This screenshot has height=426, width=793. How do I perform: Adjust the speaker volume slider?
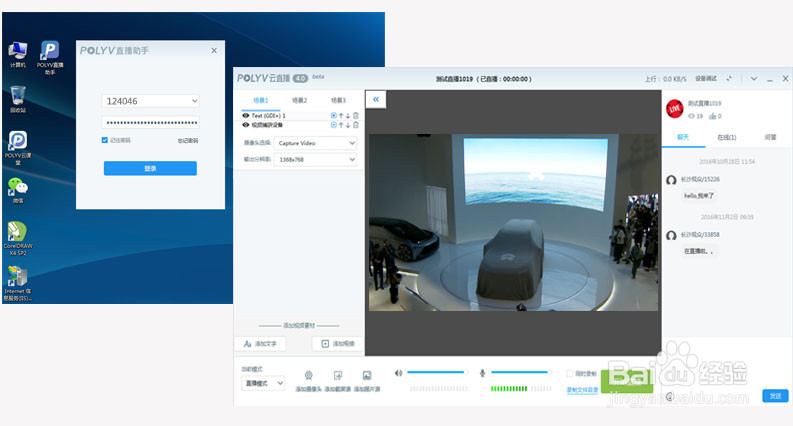[436, 372]
